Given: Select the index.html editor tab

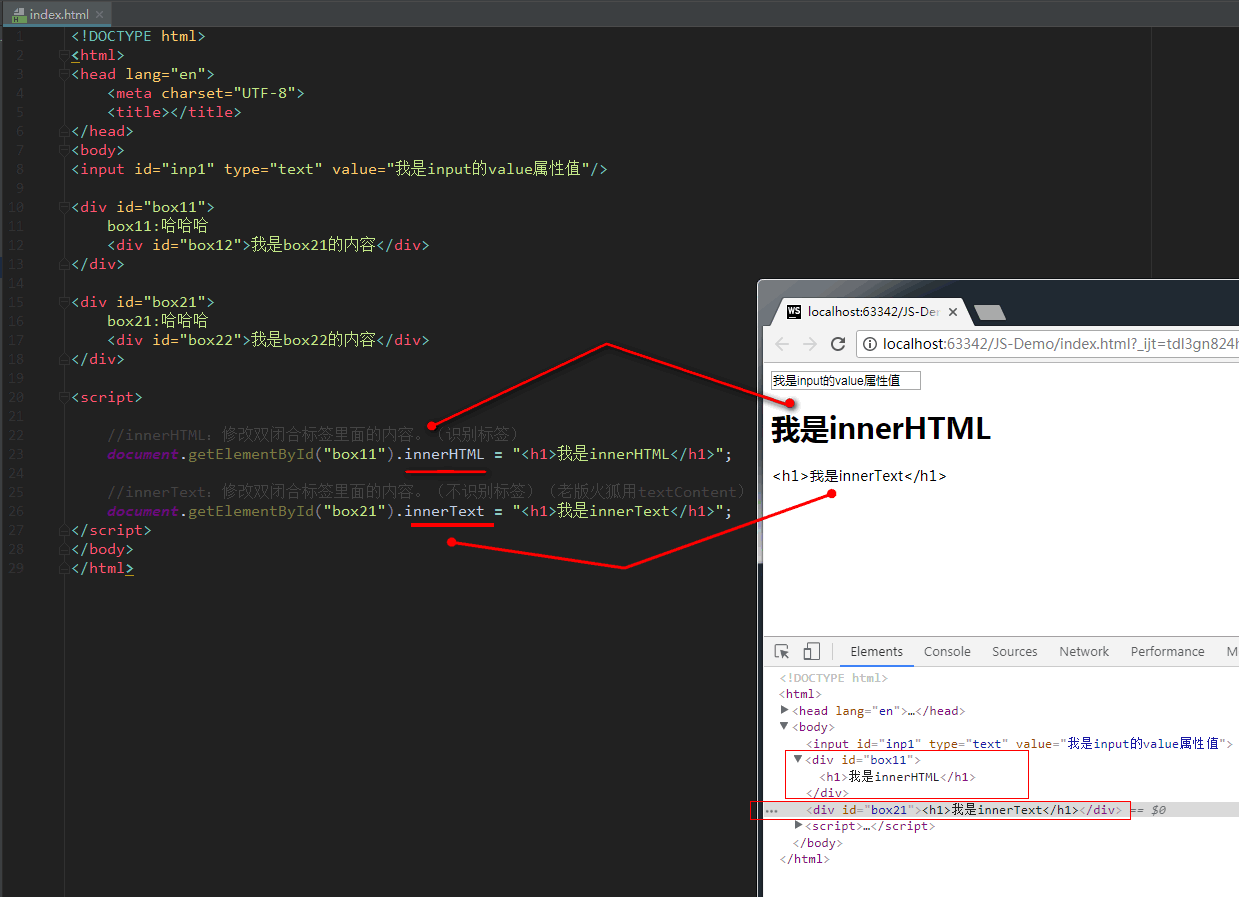Looking at the screenshot, I should [58, 14].
